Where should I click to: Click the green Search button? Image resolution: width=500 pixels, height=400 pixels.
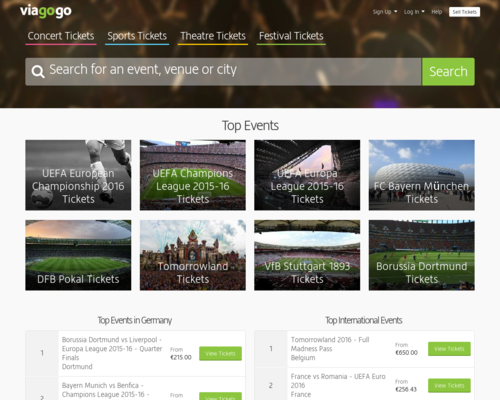point(448,72)
